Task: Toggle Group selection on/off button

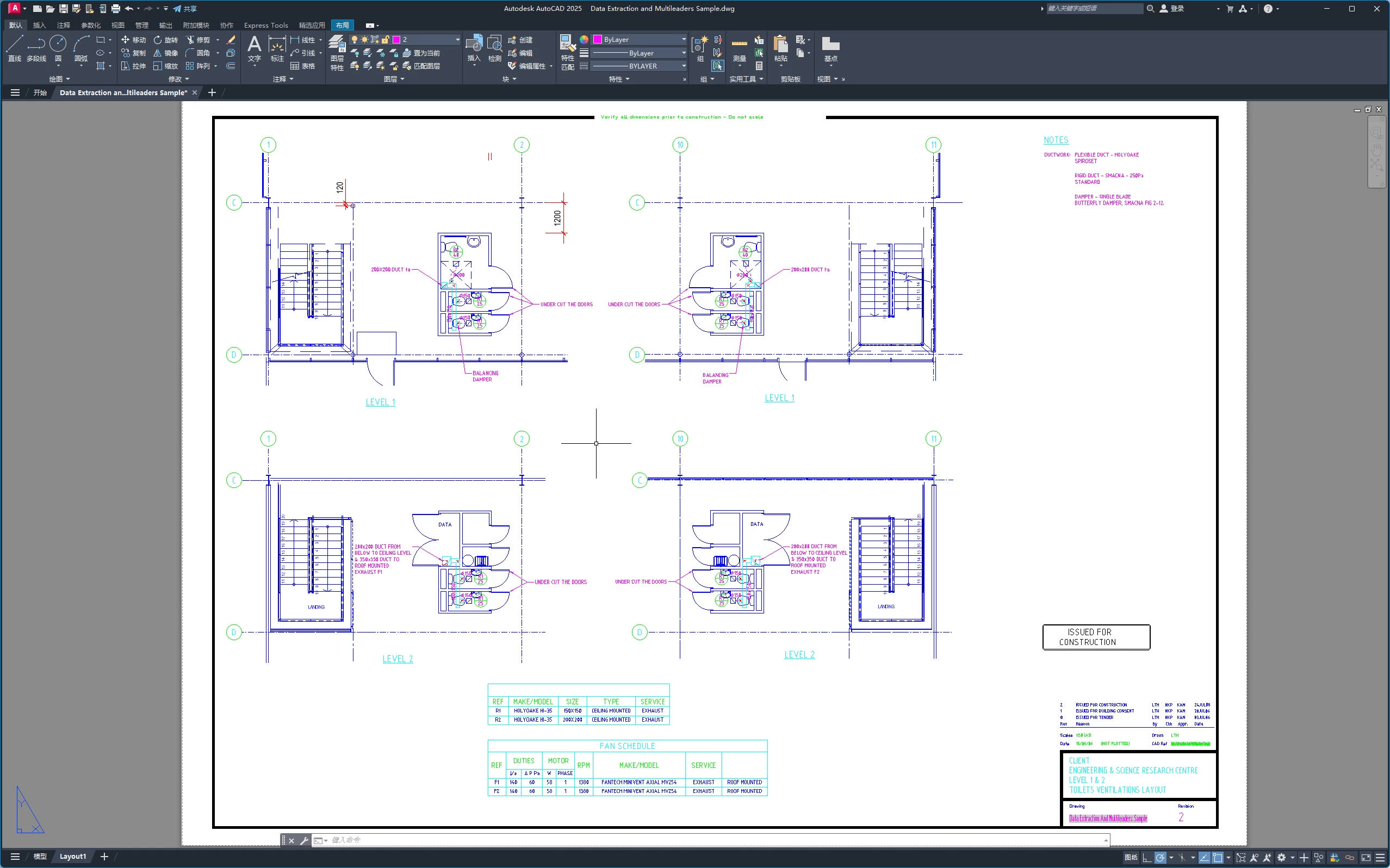Action: click(x=717, y=66)
